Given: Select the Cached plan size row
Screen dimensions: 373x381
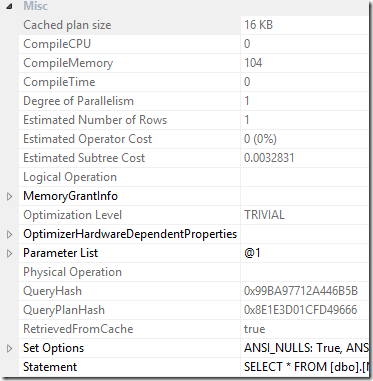Looking at the screenshot, I should (193, 25).
